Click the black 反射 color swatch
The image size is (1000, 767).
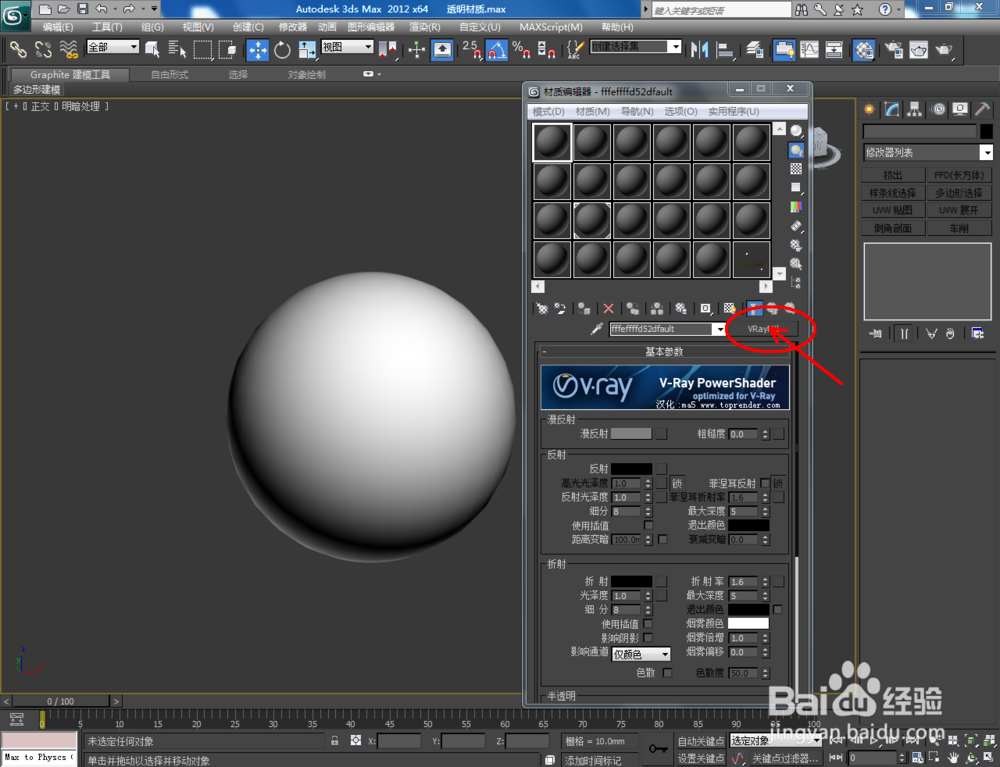(x=631, y=469)
